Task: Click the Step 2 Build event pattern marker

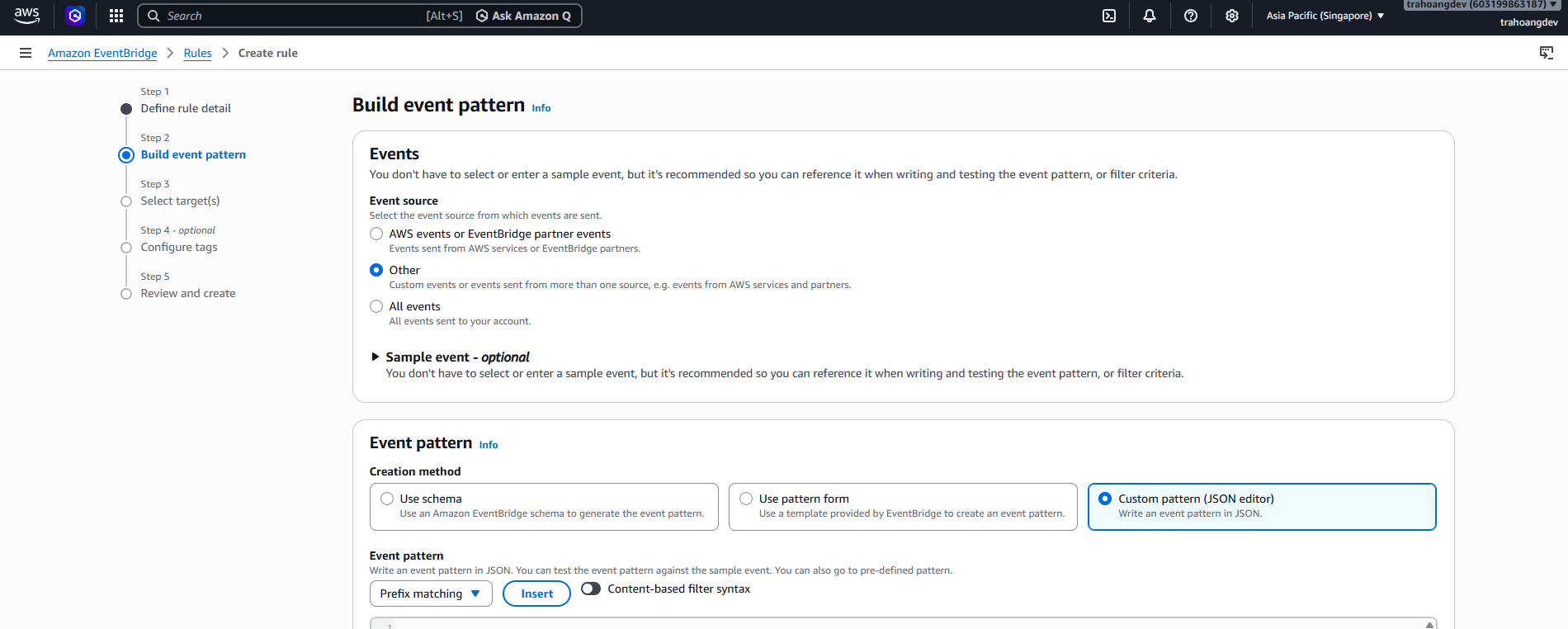Action: point(126,155)
